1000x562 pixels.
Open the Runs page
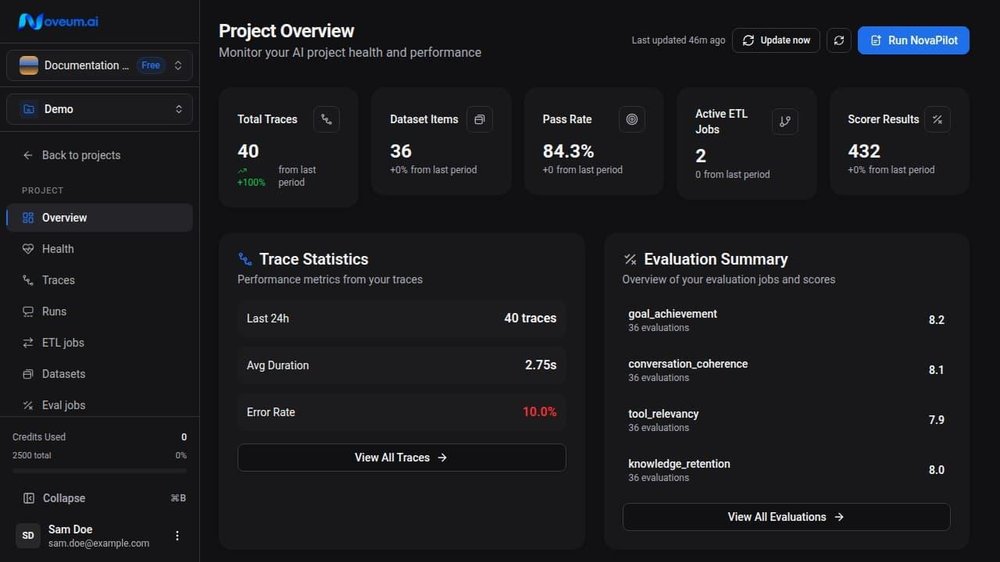(x=99, y=311)
